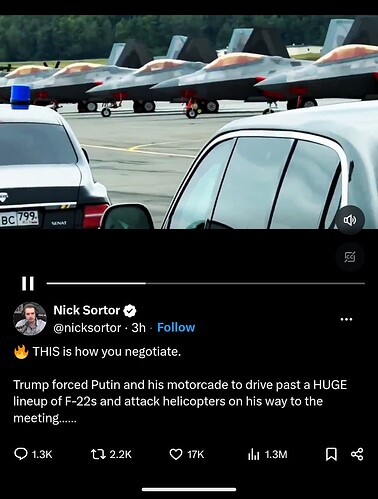Viewport: 378px width, 499px height.
Task: Open the Nick Sortor display name
Action: coord(86,310)
